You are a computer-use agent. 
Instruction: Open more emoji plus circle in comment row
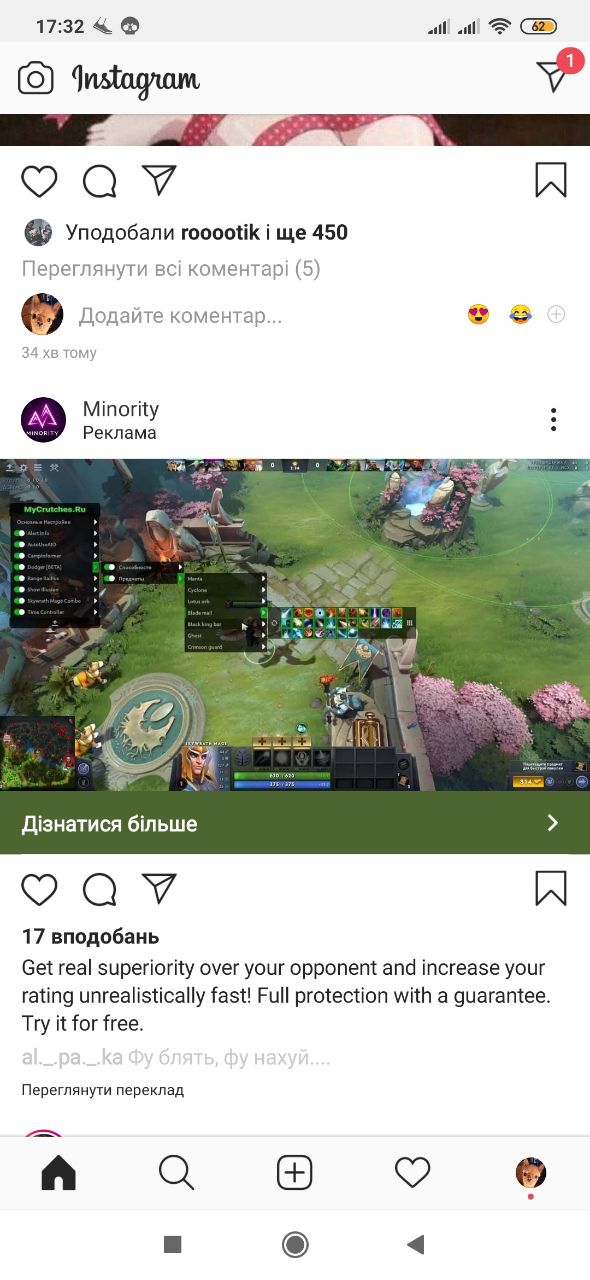(556, 314)
